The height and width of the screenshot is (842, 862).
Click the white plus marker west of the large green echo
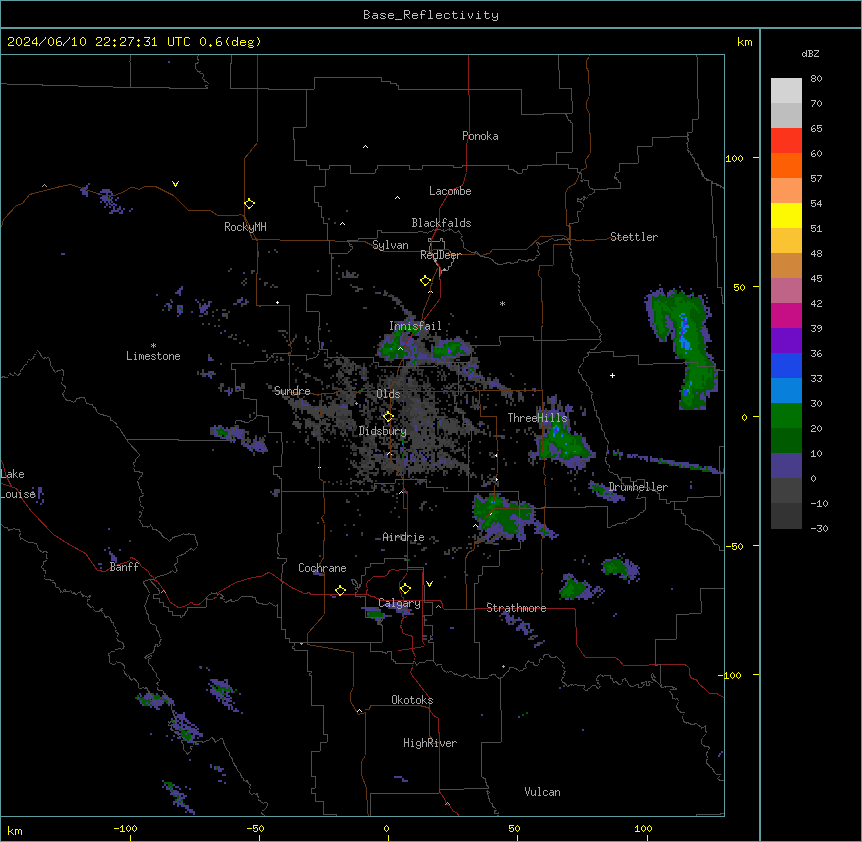[x=612, y=375]
